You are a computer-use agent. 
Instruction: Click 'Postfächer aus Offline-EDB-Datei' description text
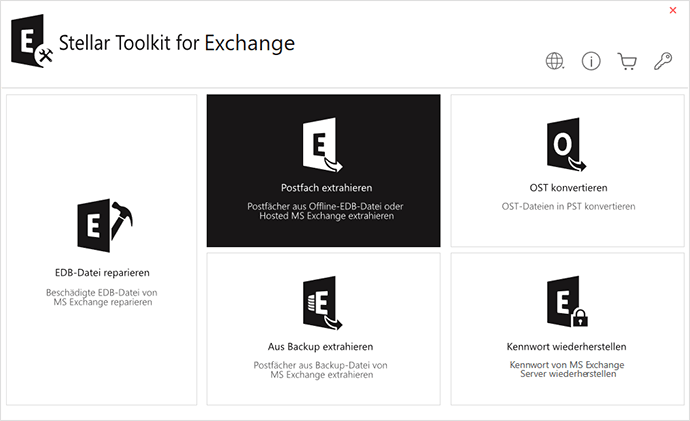(325, 211)
